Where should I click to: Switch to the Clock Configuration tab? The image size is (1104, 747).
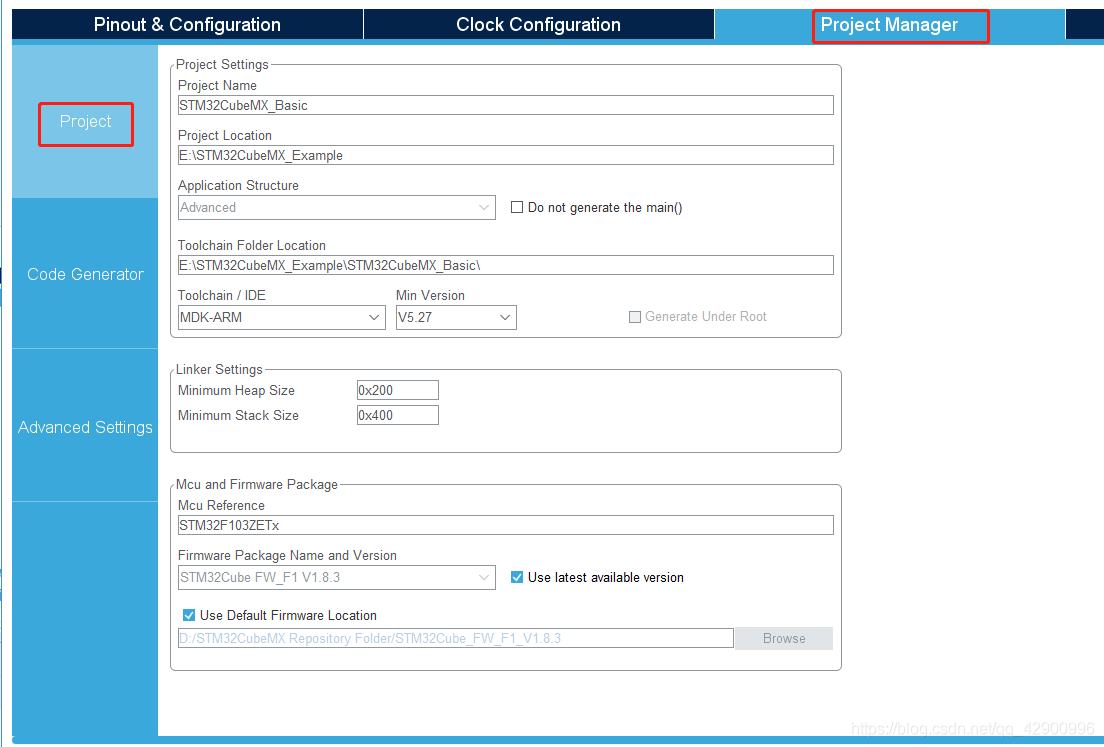[x=539, y=25]
